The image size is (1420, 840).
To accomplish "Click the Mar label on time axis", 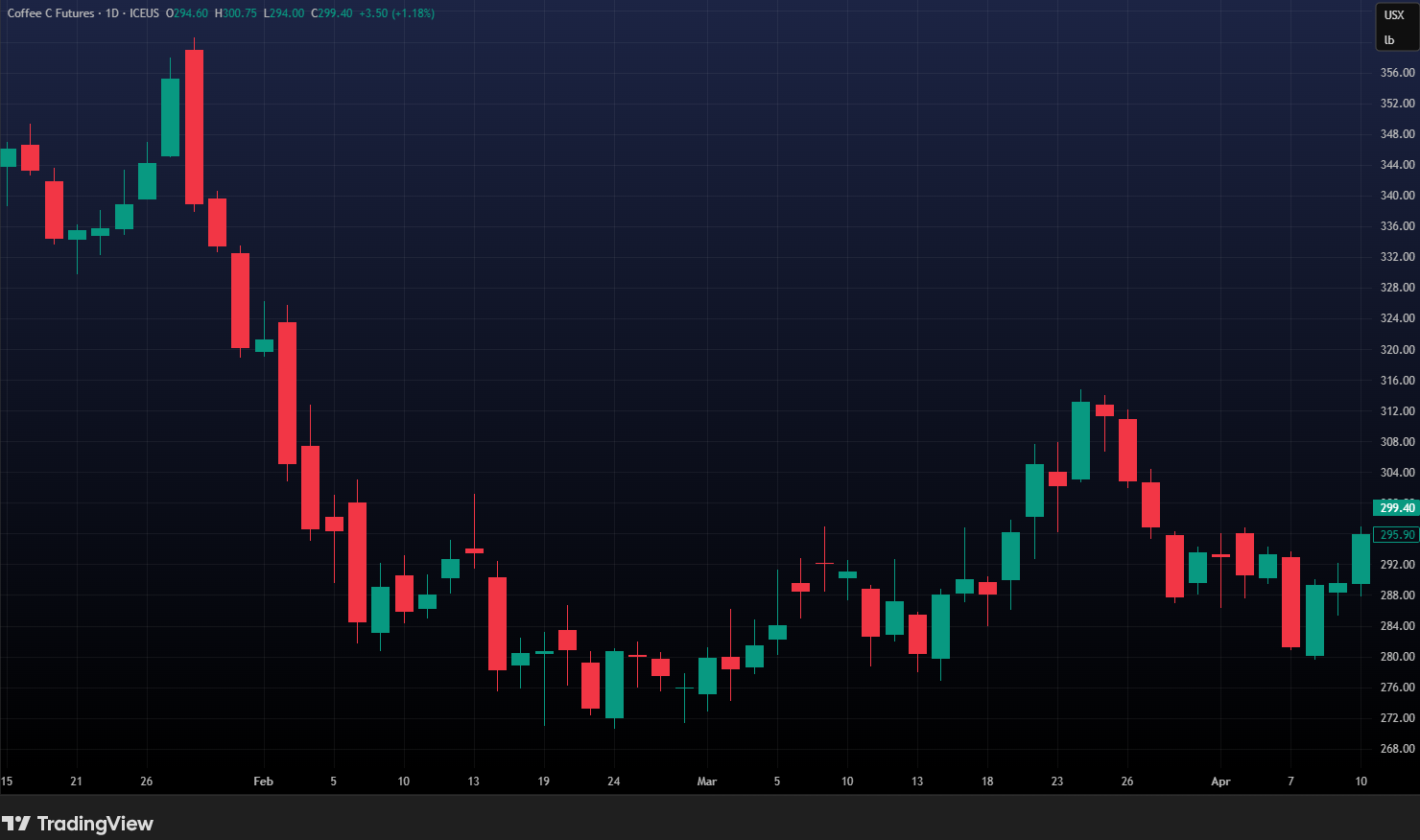I will (x=707, y=782).
